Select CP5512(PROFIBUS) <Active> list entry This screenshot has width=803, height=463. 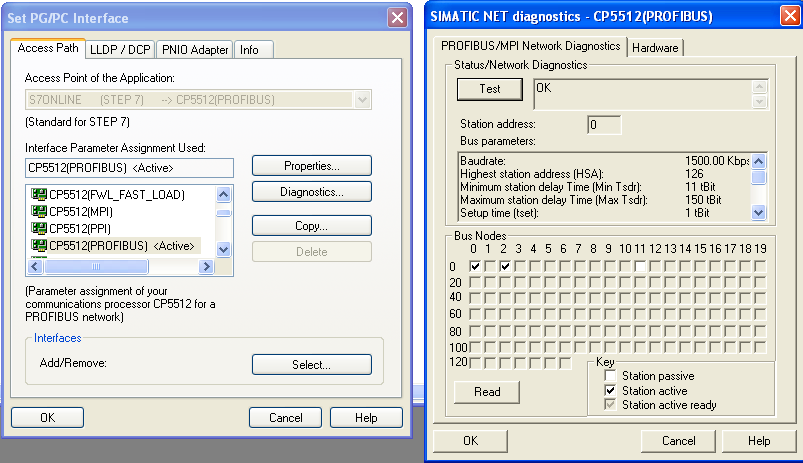122,245
